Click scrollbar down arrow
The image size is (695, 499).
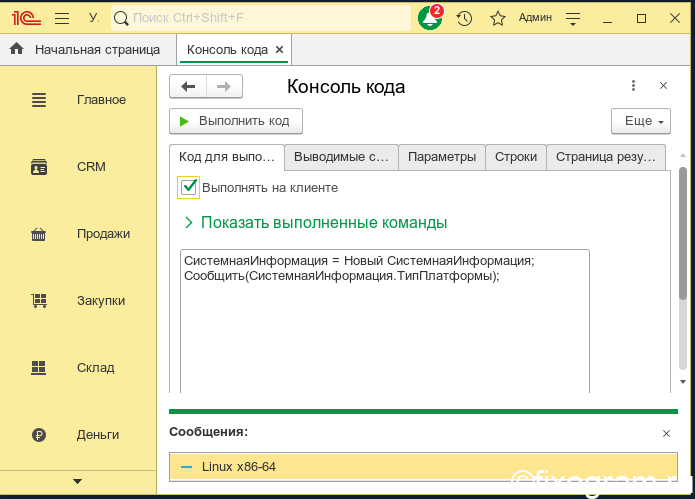683,382
